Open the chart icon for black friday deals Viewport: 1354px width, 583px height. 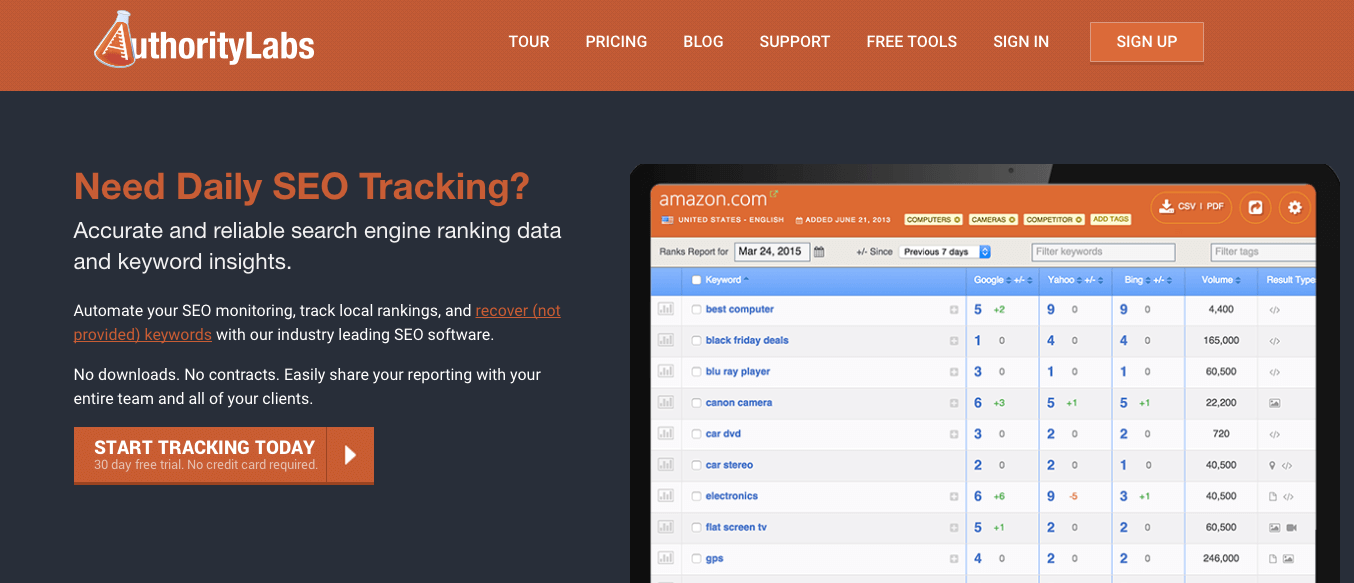pos(665,341)
